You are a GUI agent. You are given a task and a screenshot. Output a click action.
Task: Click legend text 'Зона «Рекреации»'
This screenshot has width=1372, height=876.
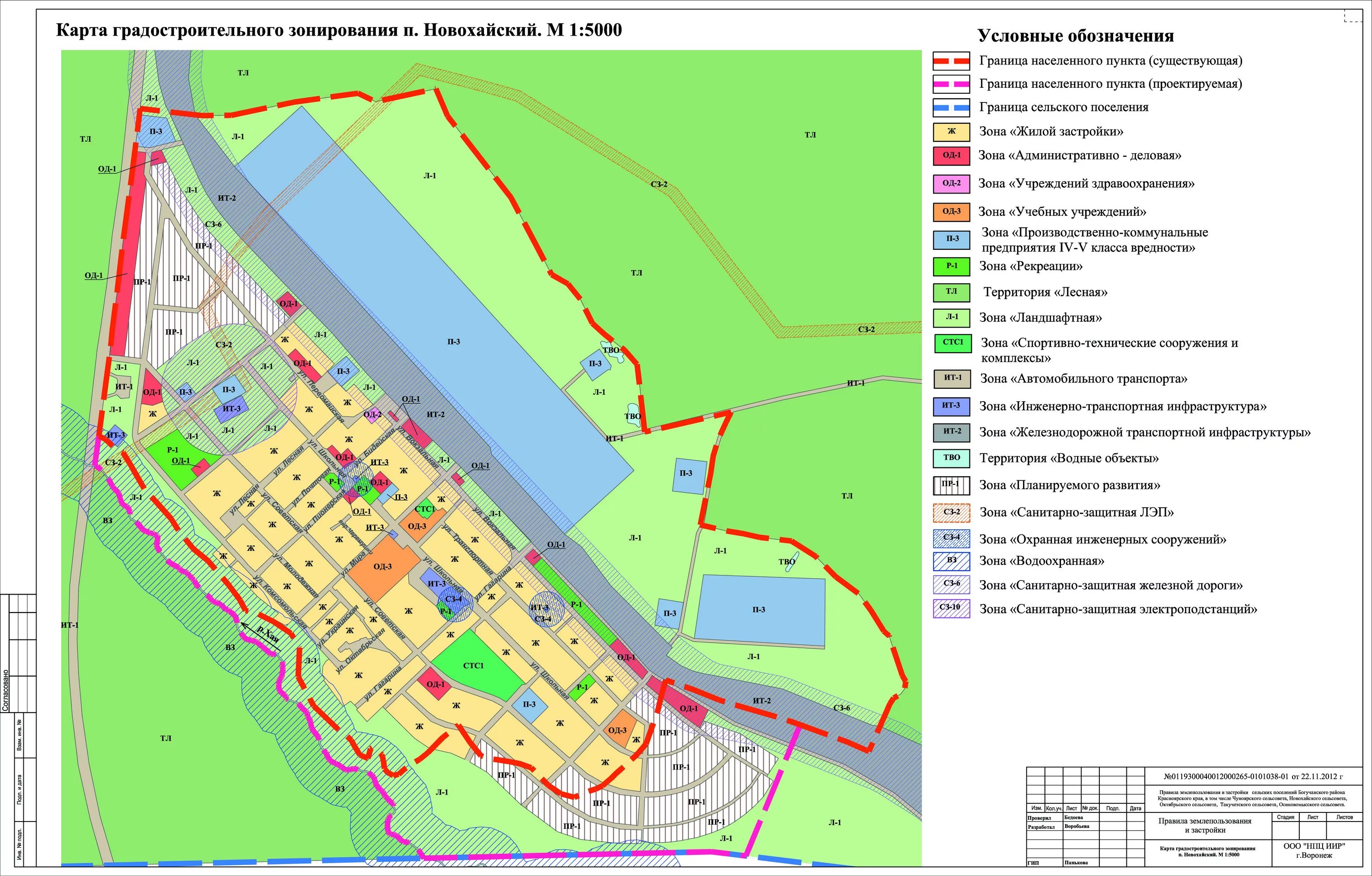pos(1031,266)
